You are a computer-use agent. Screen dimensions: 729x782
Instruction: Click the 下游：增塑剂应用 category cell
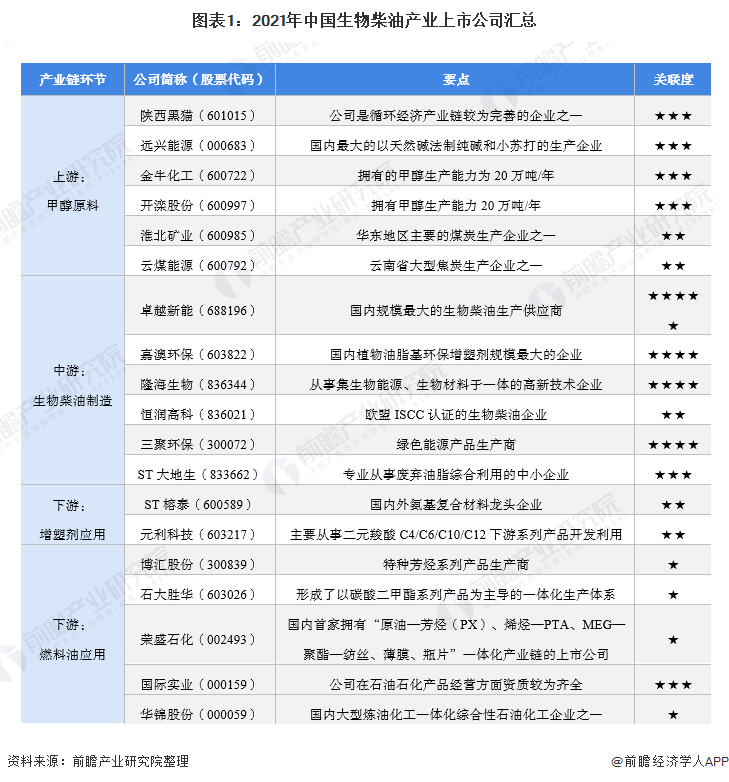(73, 519)
